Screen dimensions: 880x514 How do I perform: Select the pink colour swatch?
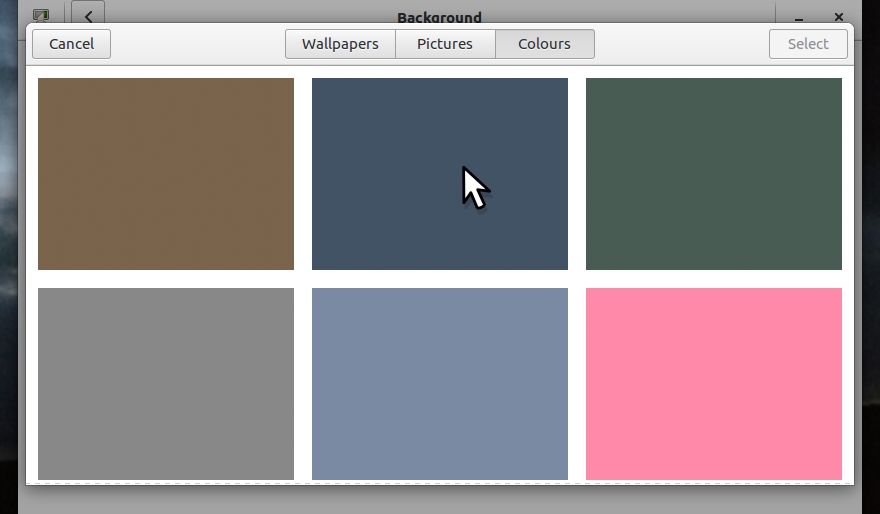pos(714,384)
